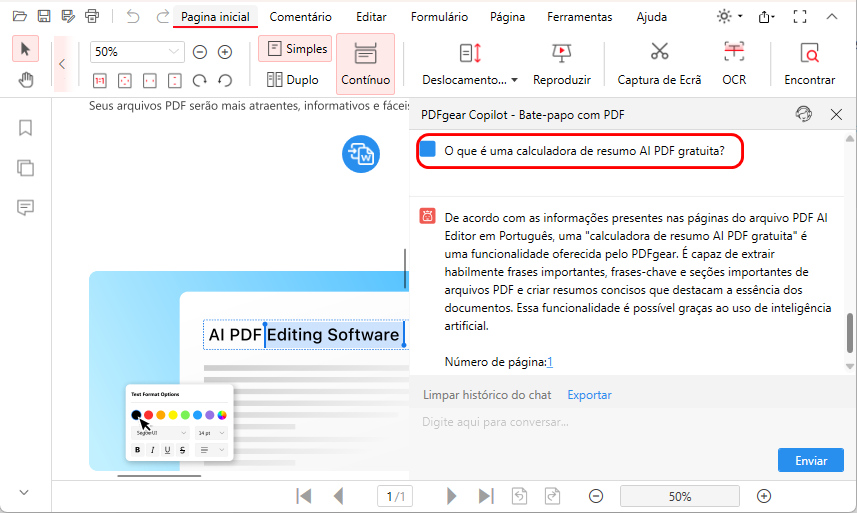The height and width of the screenshot is (513, 857).
Task: Open the page thumbnails sidebar panel
Action: point(25,168)
